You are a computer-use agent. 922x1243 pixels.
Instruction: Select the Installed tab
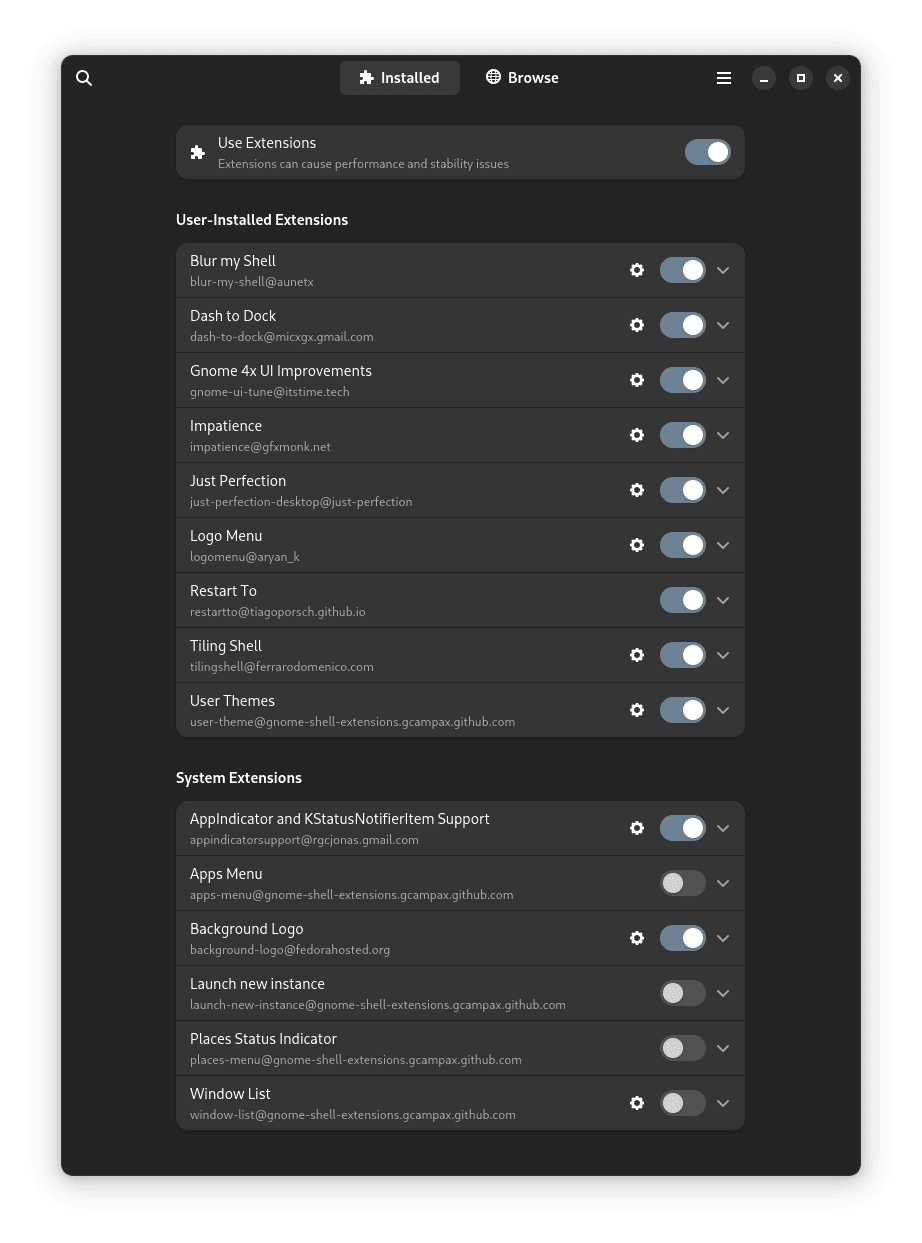pyautogui.click(x=400, y=78)
